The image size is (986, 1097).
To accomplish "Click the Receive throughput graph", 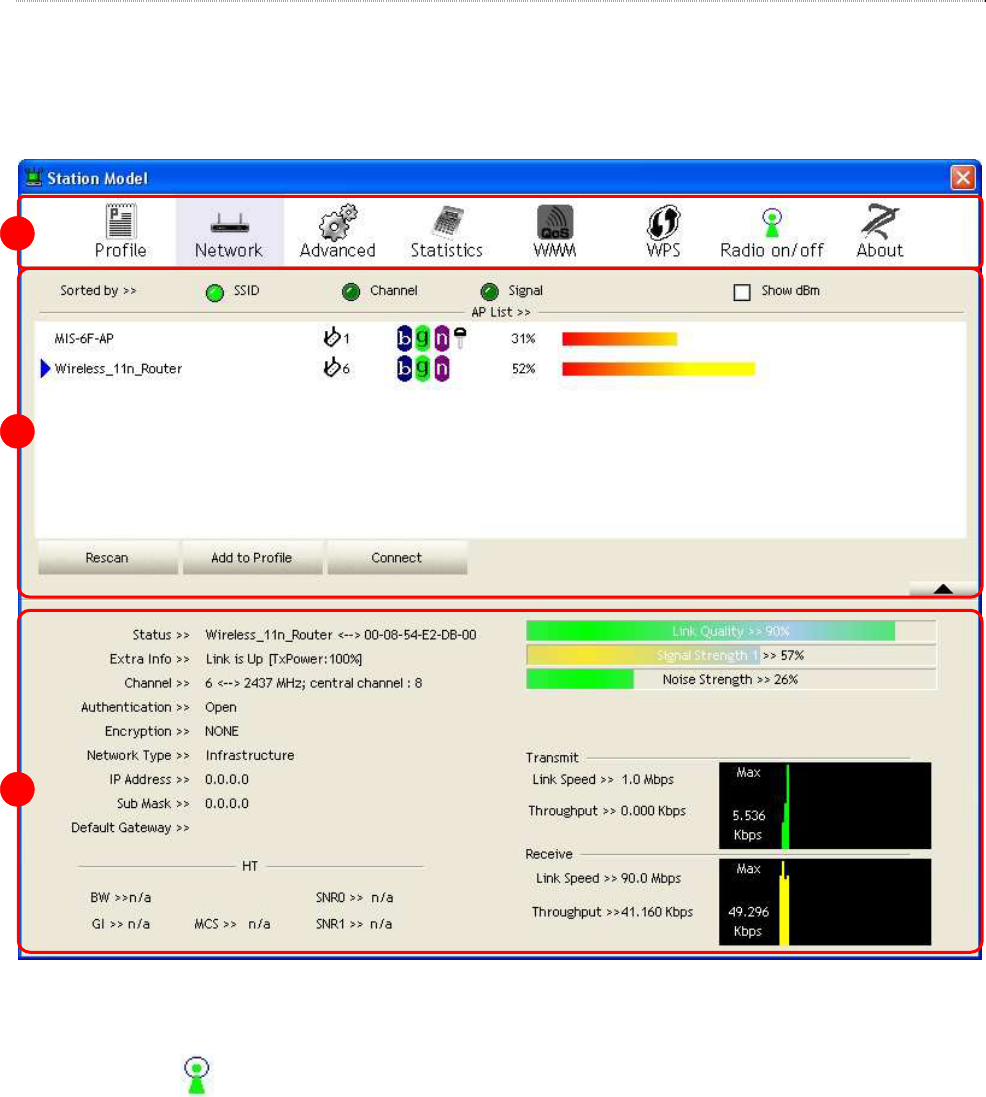I will pos(825,902).
